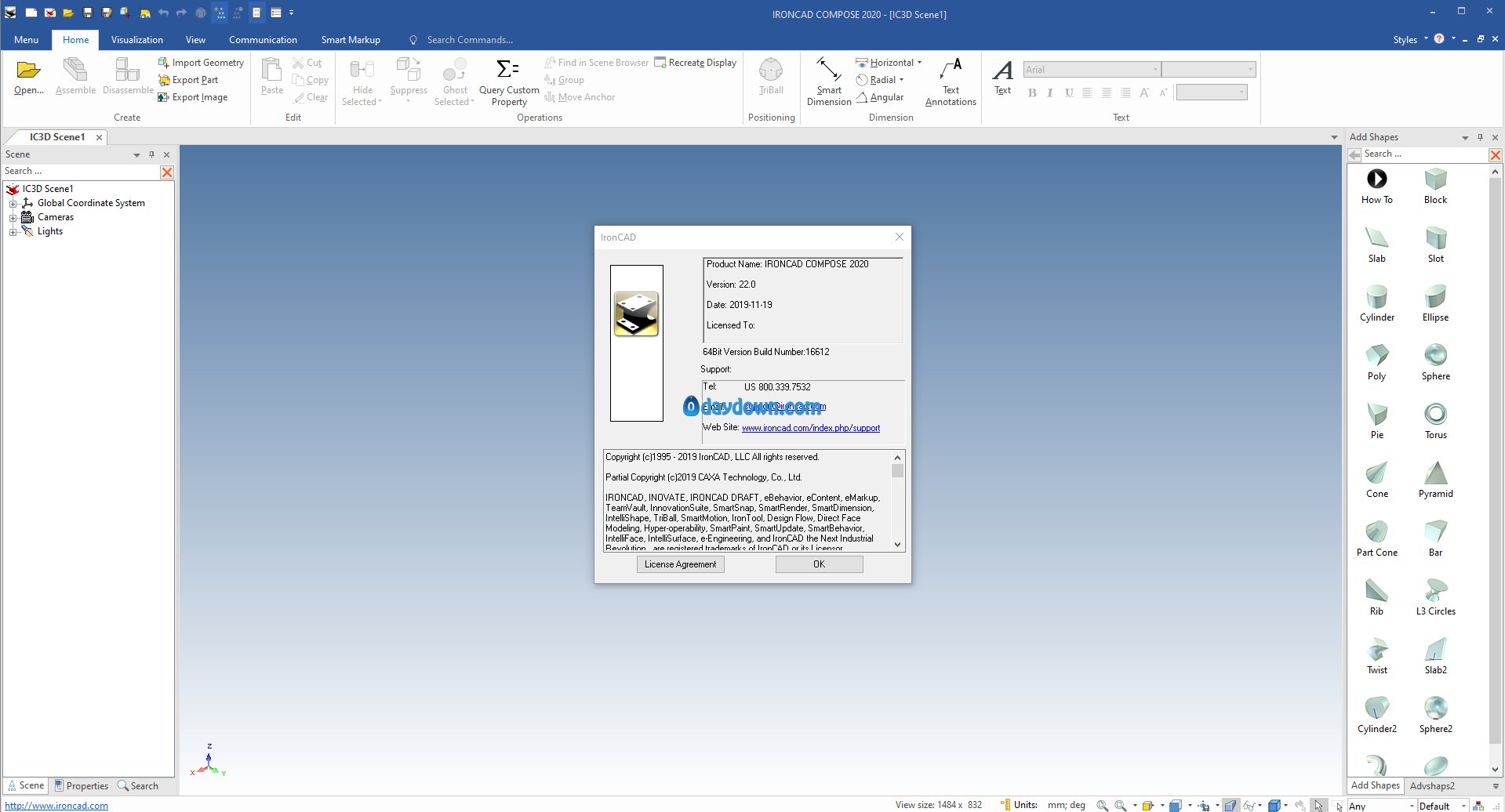Click the License Agreement button
Image resolution: width=1505 pixels, height=812 pixels.
(680, 564)
